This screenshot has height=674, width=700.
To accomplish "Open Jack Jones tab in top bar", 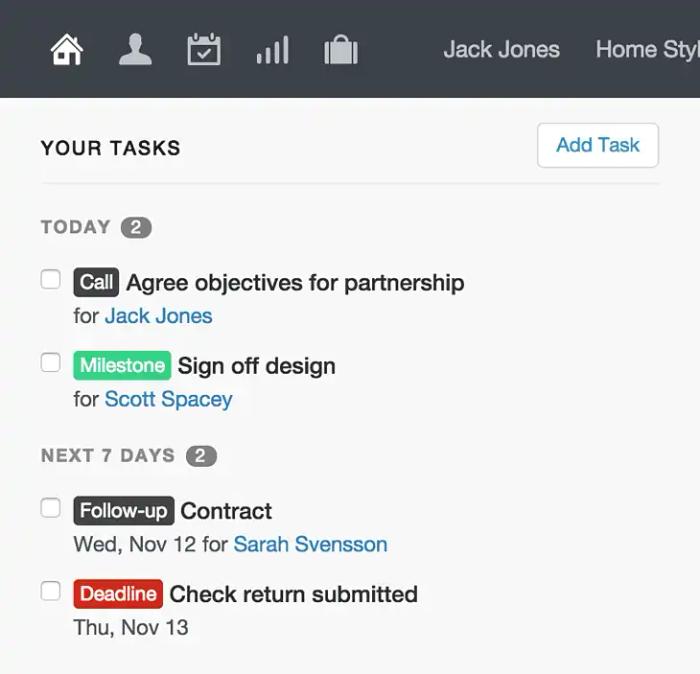I will coord(501,49).
